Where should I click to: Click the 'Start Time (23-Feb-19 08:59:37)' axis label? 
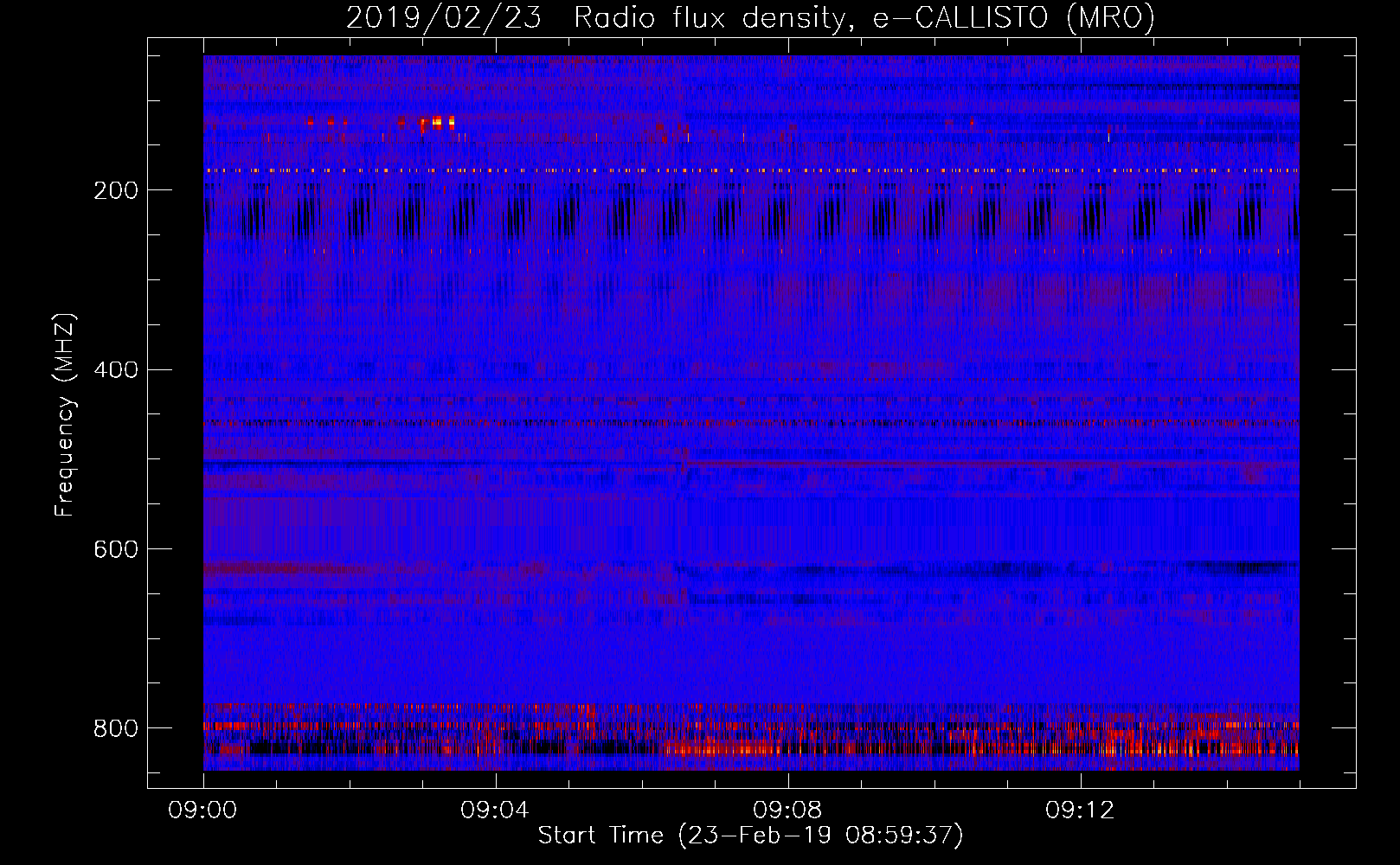750,836
